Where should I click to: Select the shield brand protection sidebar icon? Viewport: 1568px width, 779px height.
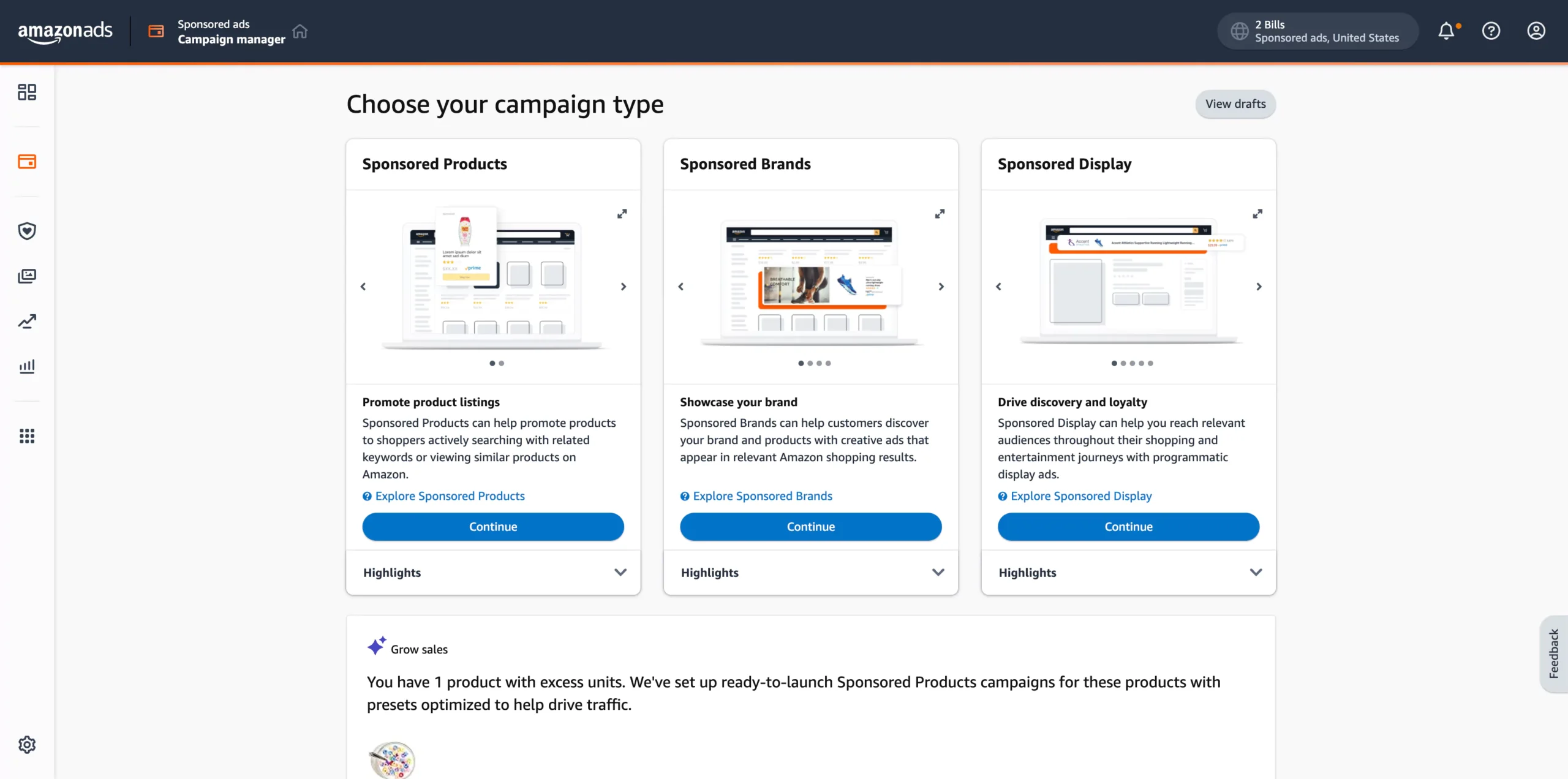(x=27, y=231)
